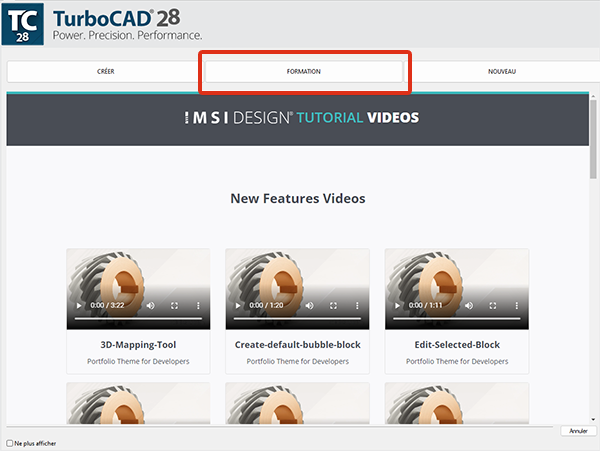Open the Create-default-bubble-block title link
Image resolution: width=600 pixels, height=451 pixels.
tap(298, 345)
